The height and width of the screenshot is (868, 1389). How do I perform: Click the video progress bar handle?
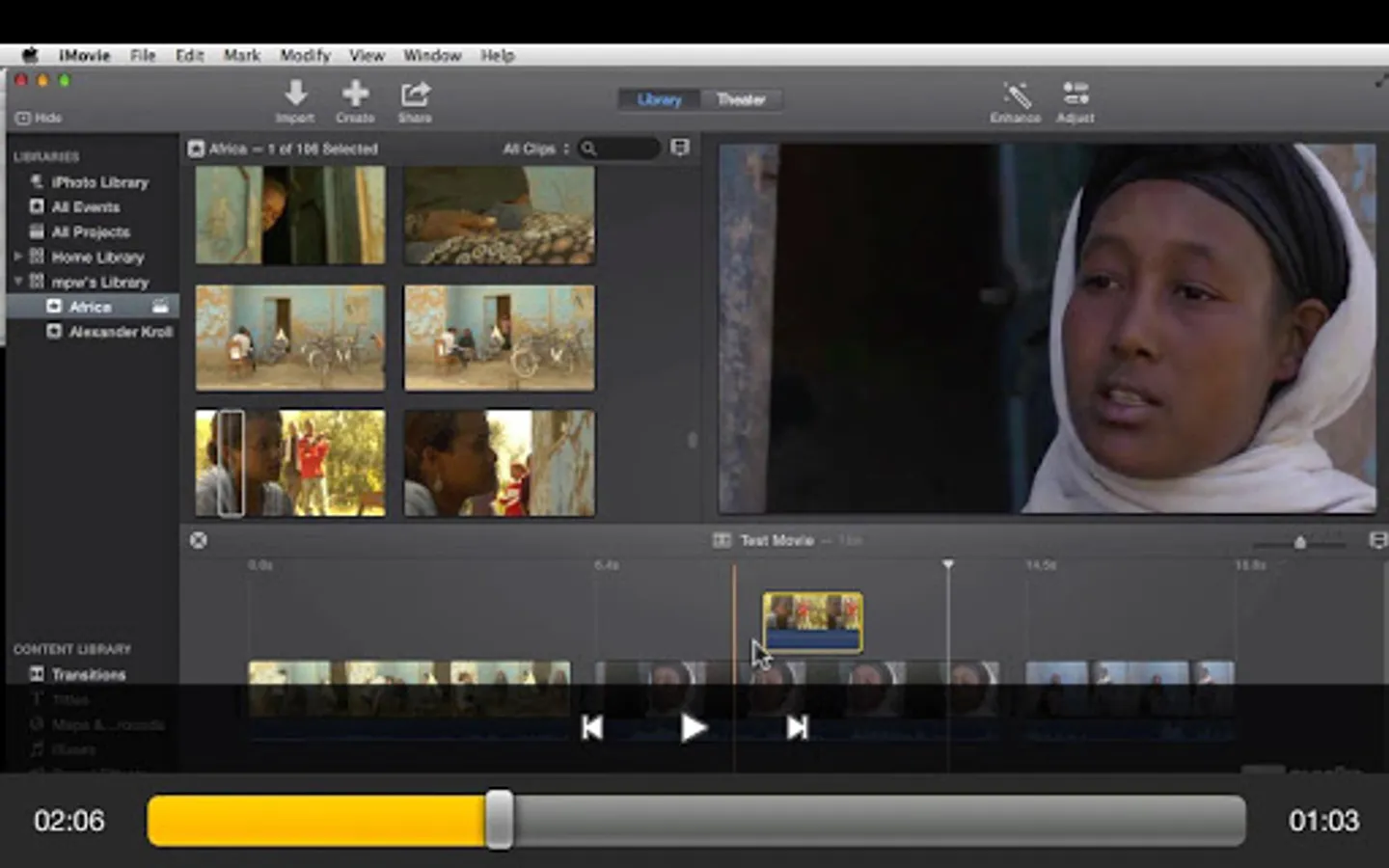pyautogui.click(x=499, y=821)
